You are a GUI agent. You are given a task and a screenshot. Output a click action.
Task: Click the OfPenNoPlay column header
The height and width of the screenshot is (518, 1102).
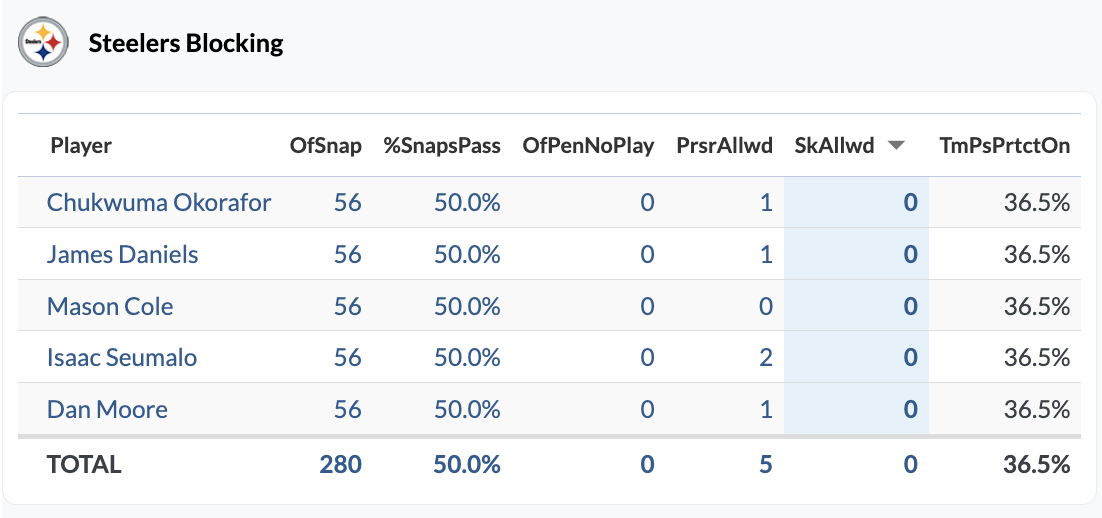click(588, 146)
